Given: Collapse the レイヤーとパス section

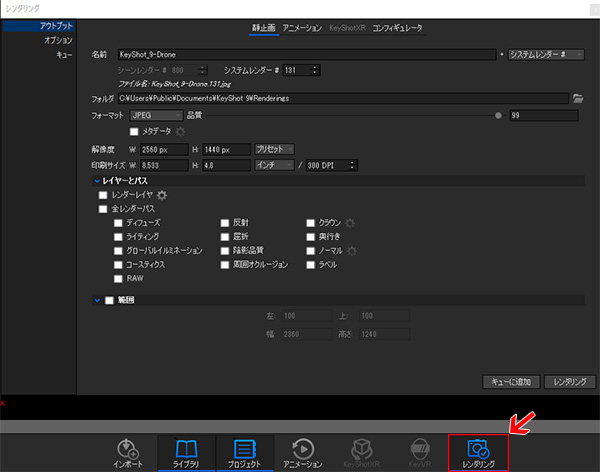Looking at the screenshot, I should 97,180.
